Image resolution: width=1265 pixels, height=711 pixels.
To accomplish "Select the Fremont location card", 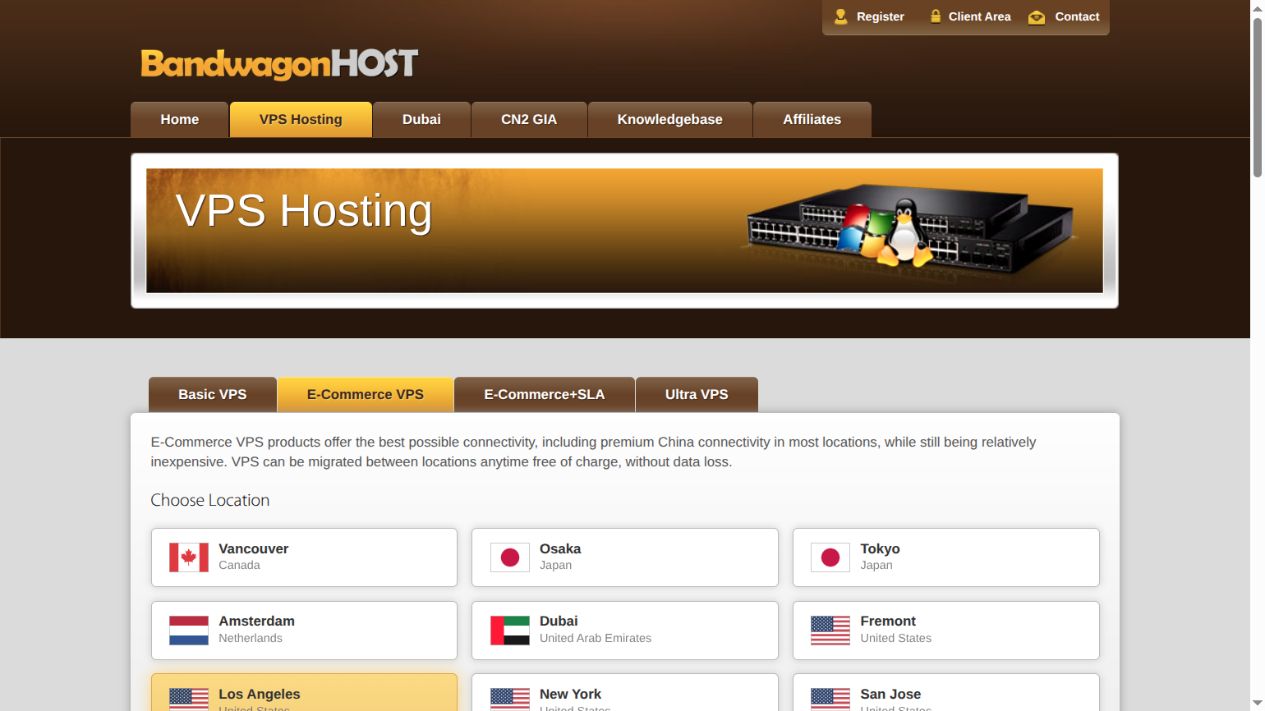I will (x=946, y=630).
